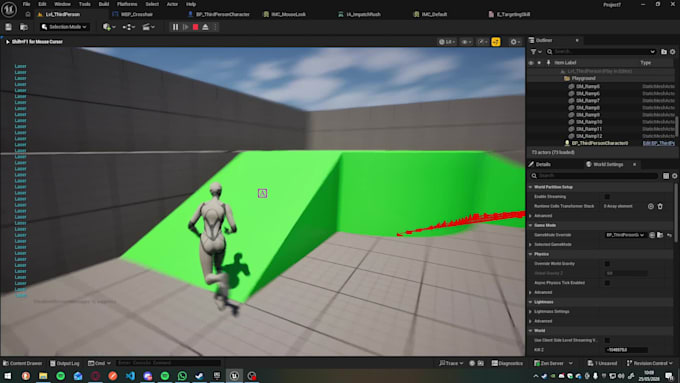The image size is (680, 383).
Task: Open the content browse folder icon
Action: [x=24, y=27]
